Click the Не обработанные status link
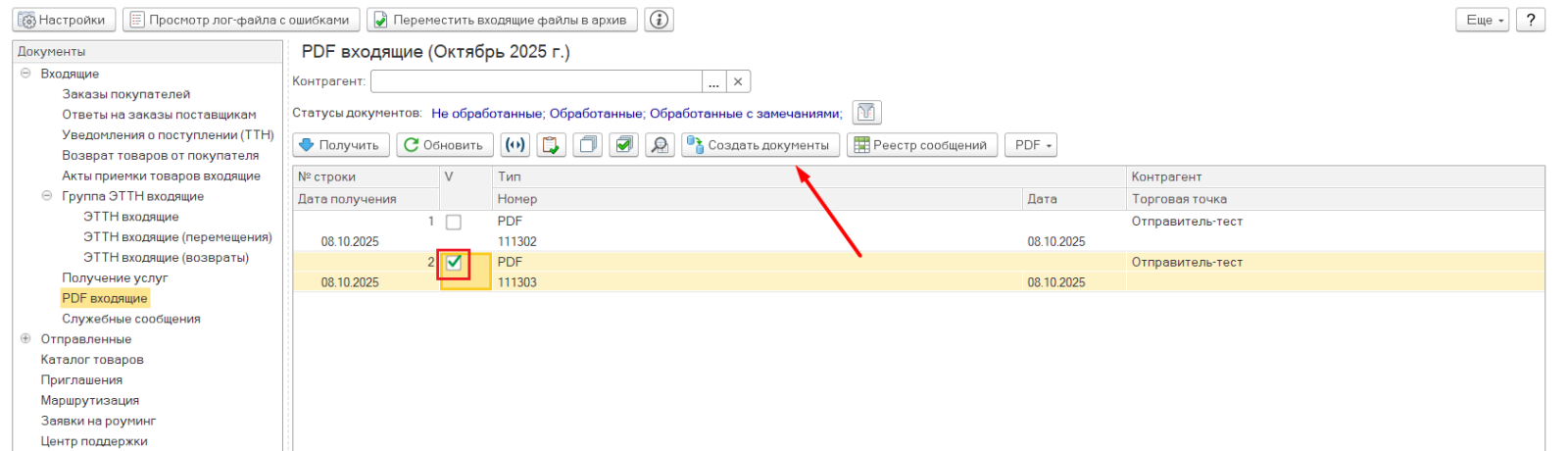Screen dimensions: 1568x451 pos(487,114)
